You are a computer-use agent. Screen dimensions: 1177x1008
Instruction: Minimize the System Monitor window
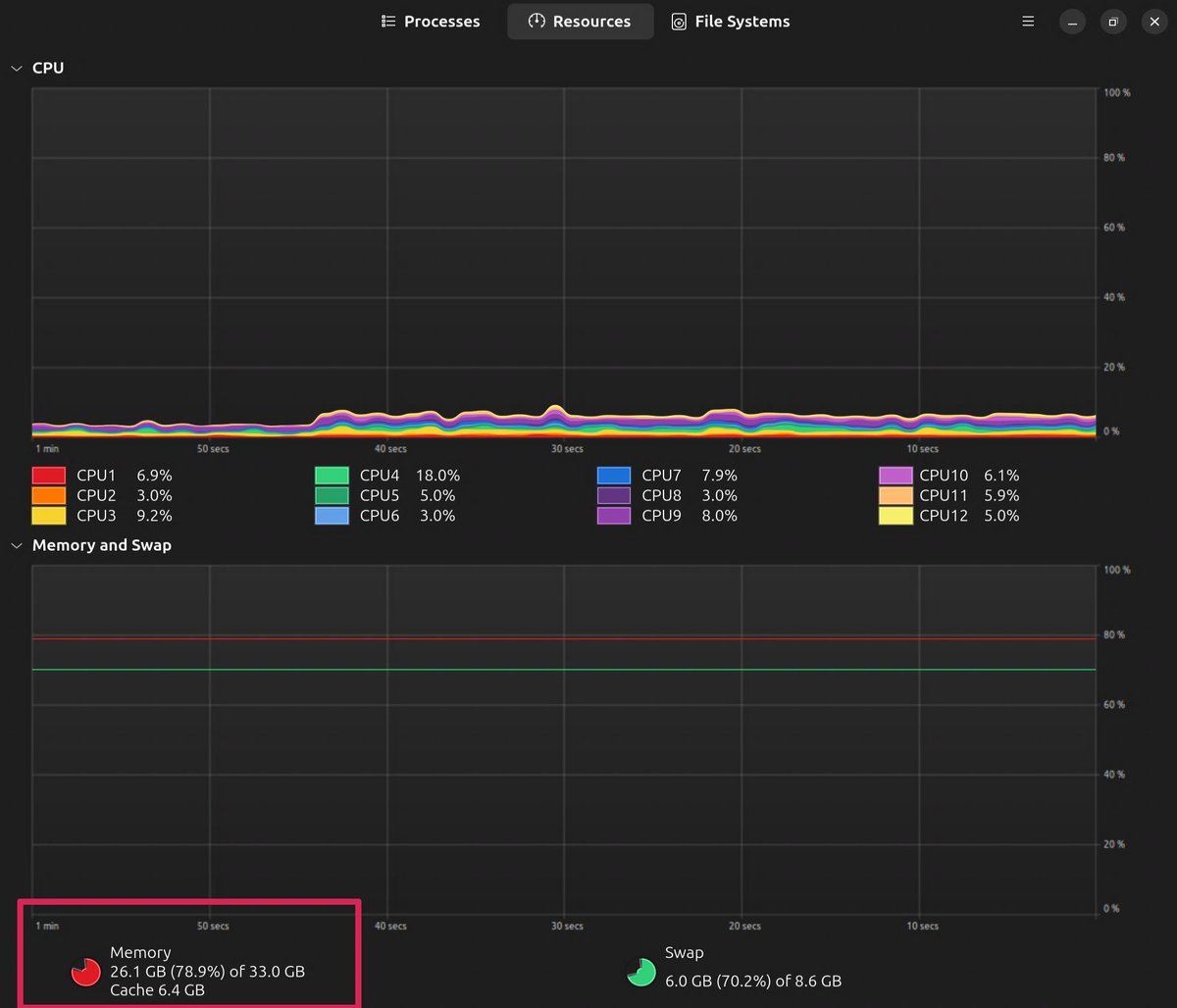pyautogui.click(x=1072, y=22)
